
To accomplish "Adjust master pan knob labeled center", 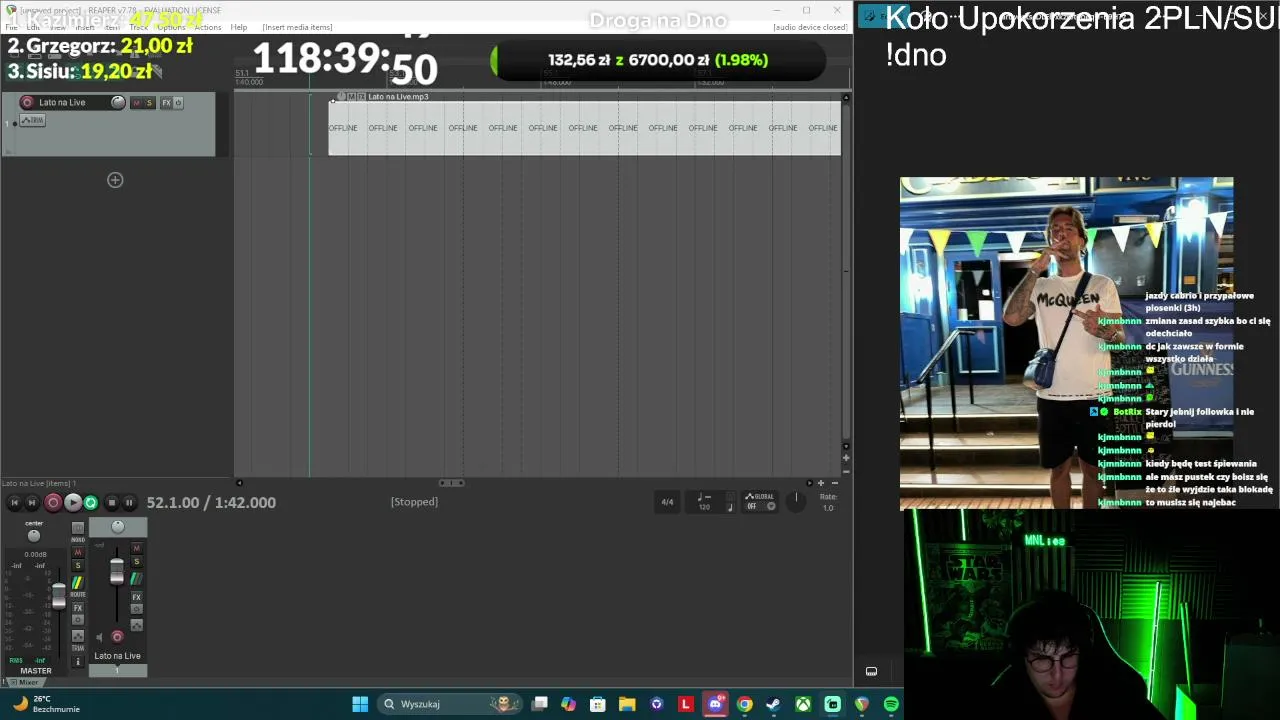I will [34, 535].
